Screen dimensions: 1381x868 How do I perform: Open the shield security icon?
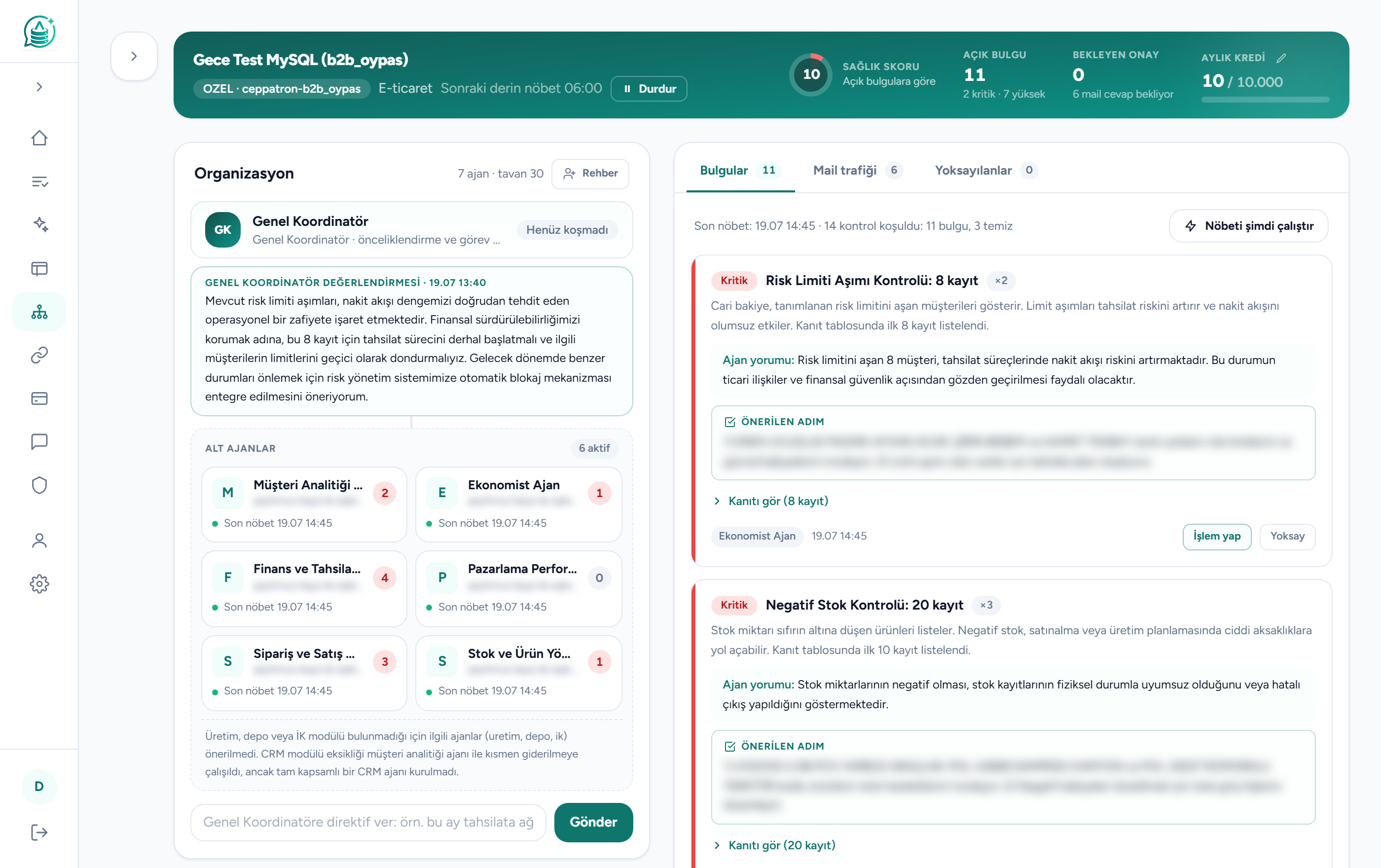coord(39,485)
